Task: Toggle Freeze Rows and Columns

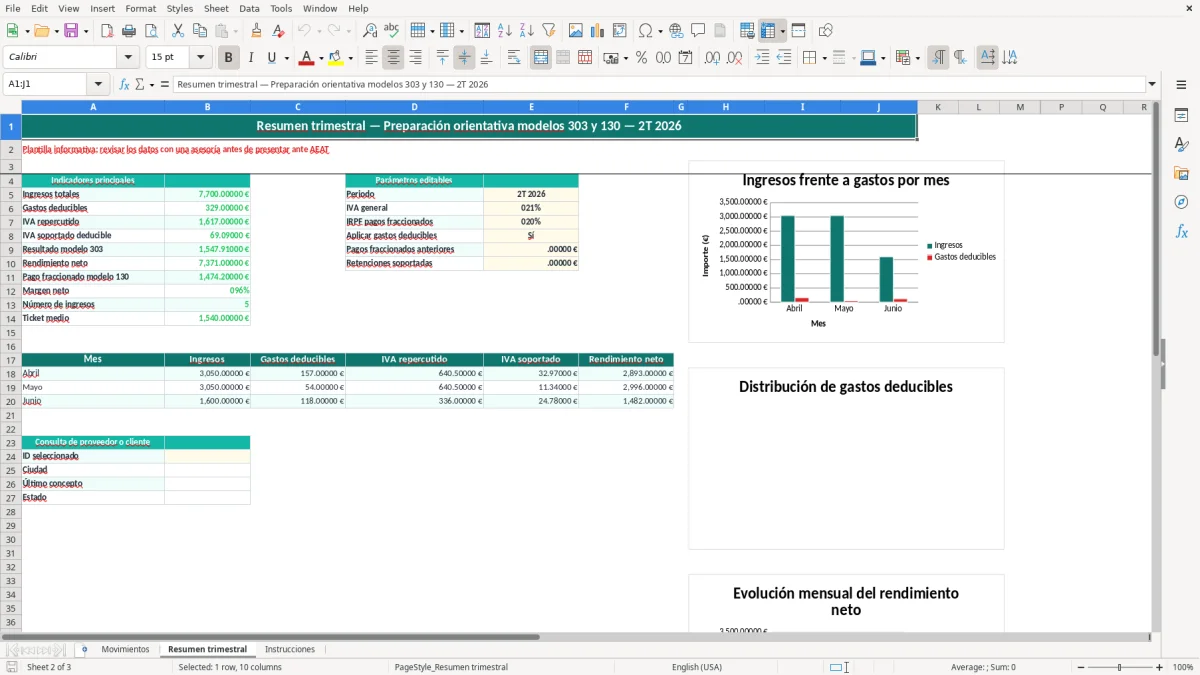Action: coord(768,31)
